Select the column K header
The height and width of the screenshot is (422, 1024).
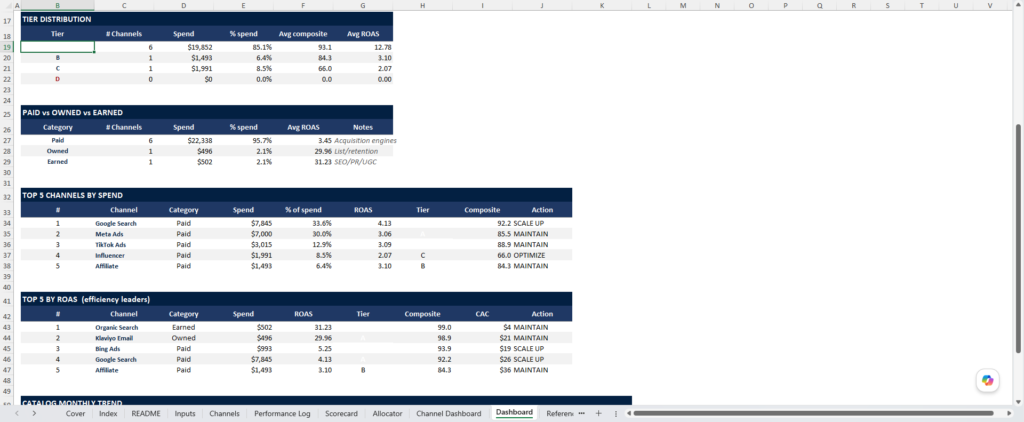601,5
